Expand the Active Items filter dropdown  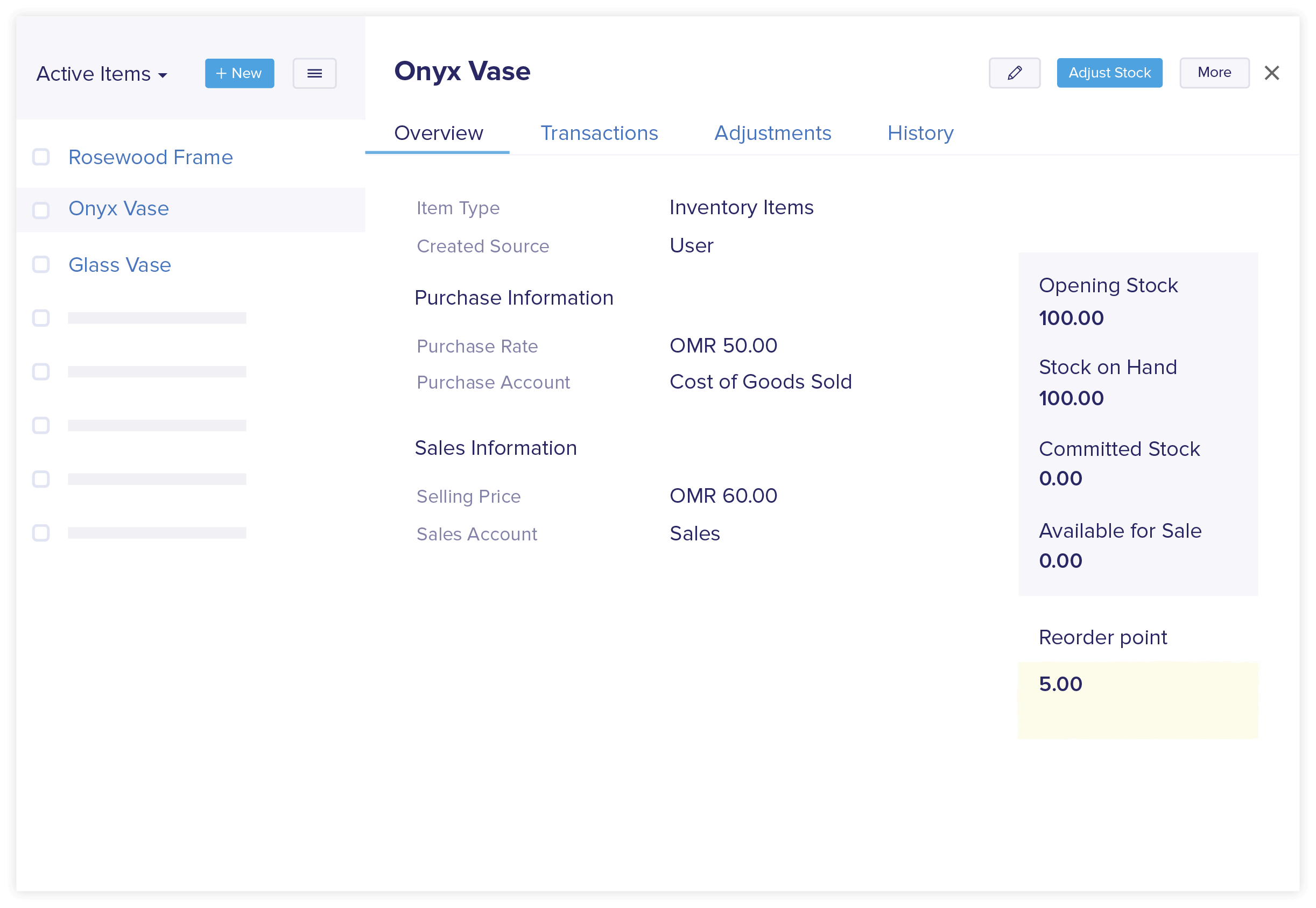102,74
